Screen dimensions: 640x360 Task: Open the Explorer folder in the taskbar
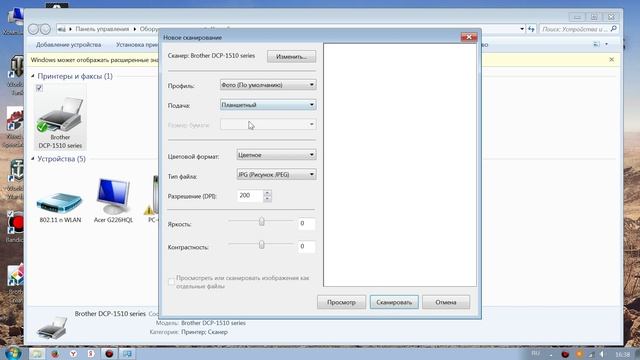point(37,353)
